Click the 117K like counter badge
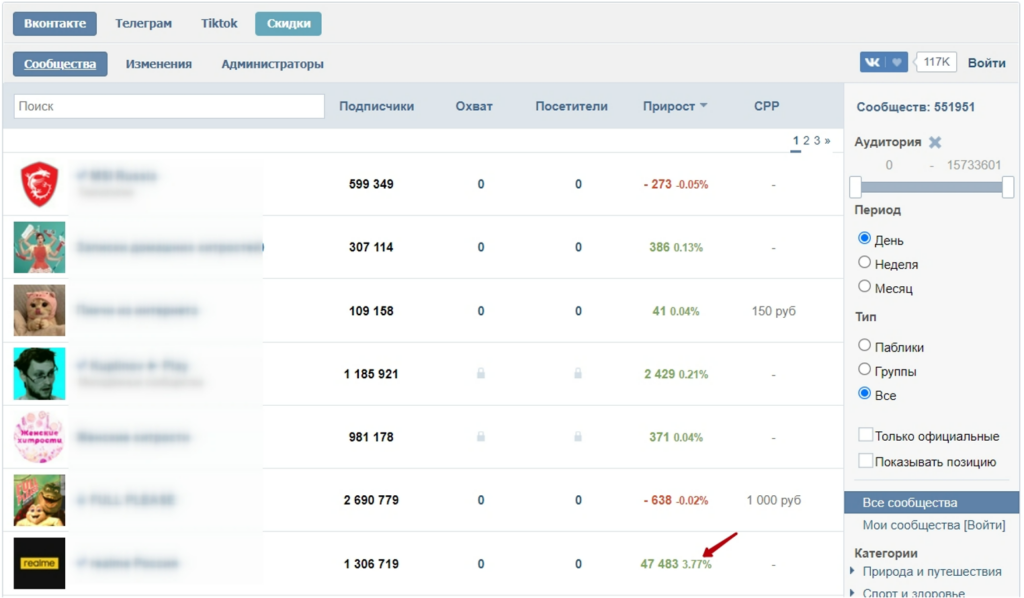This screenshot has width=1024, height=598. pos(937,62)
